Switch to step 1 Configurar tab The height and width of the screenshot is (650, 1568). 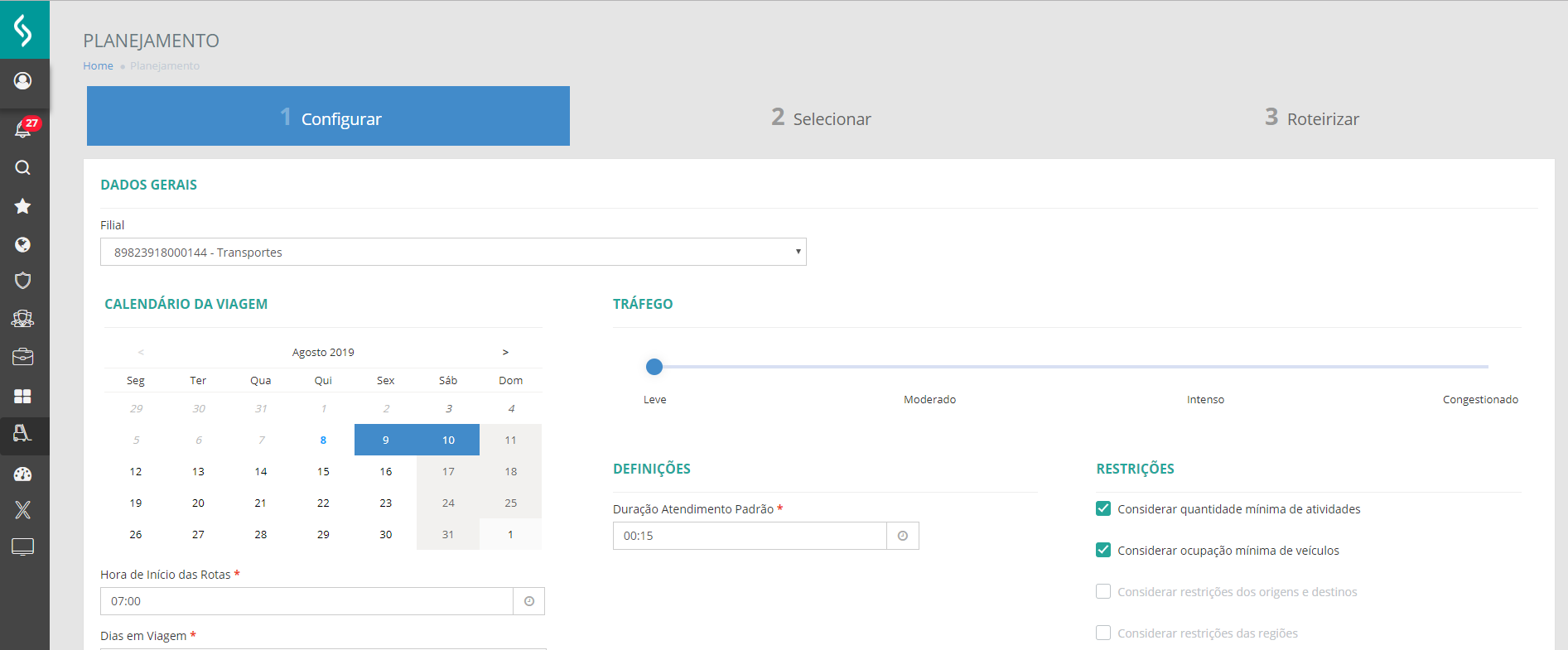click(328, 116)
